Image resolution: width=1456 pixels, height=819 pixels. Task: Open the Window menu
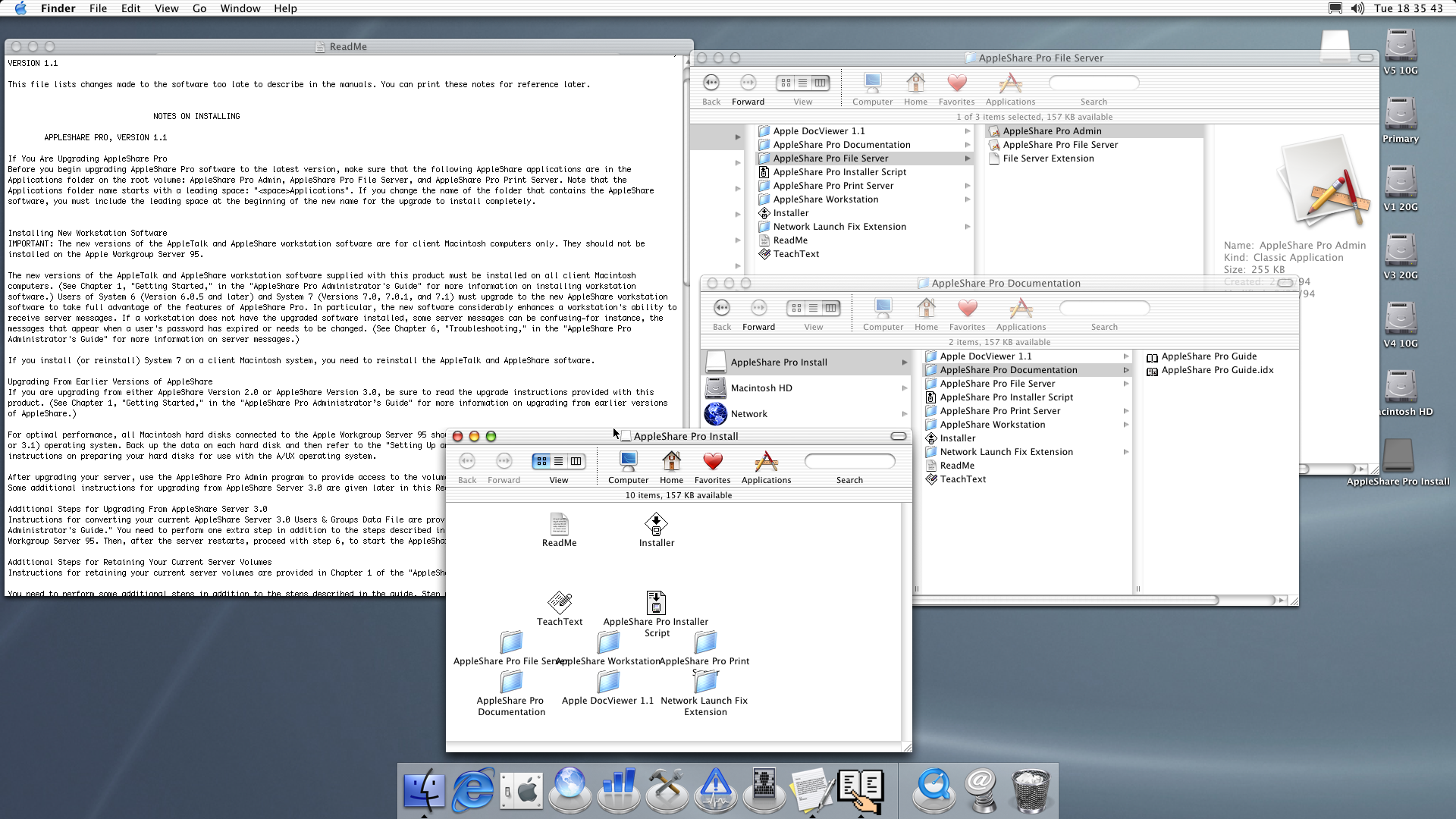pyautogui.click(x=240, y=8)
